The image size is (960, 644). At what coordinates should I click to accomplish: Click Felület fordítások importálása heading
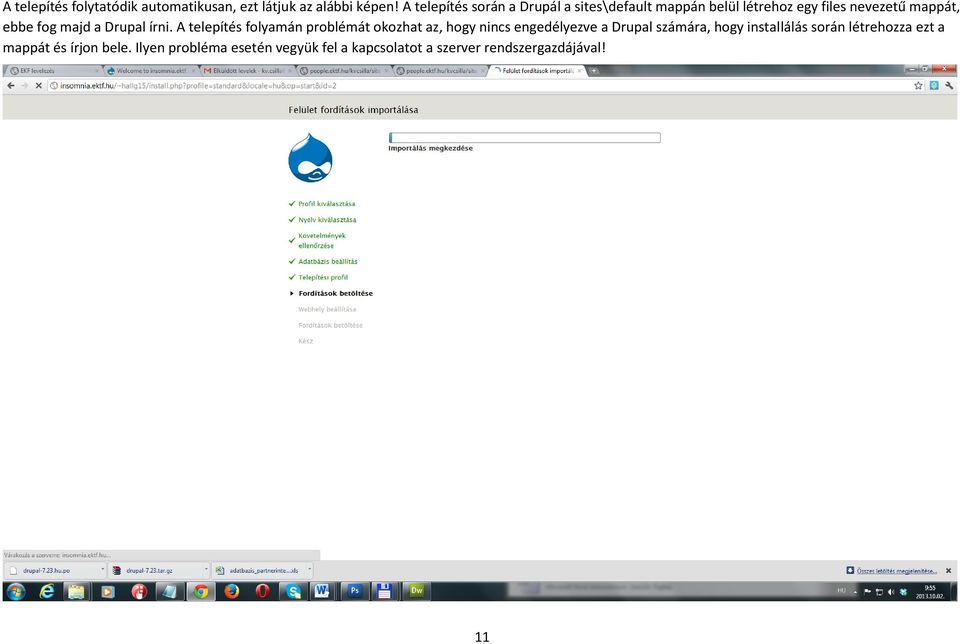[x=353, y=110]
